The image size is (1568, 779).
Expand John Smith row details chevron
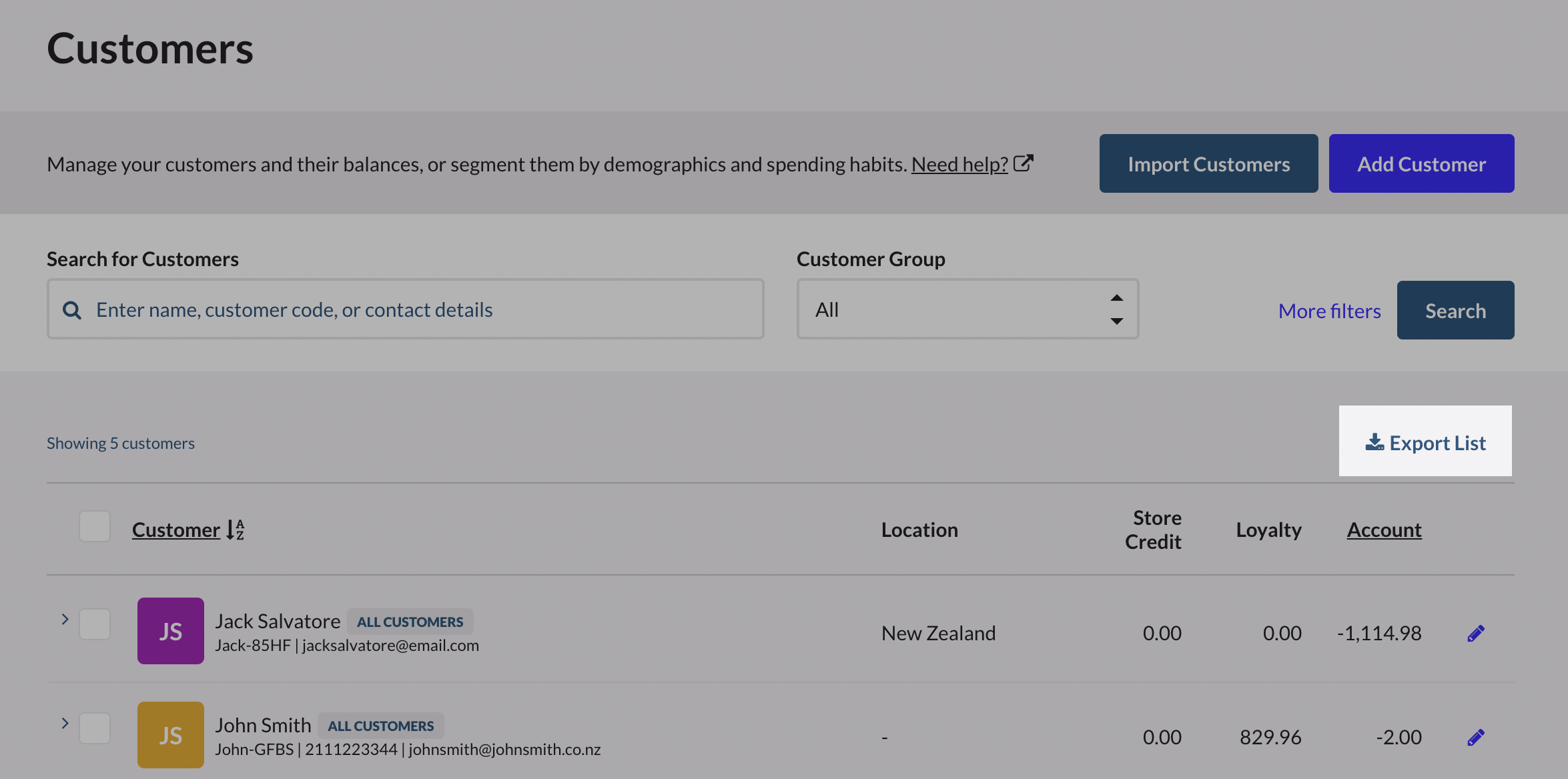tap(65, 723)
